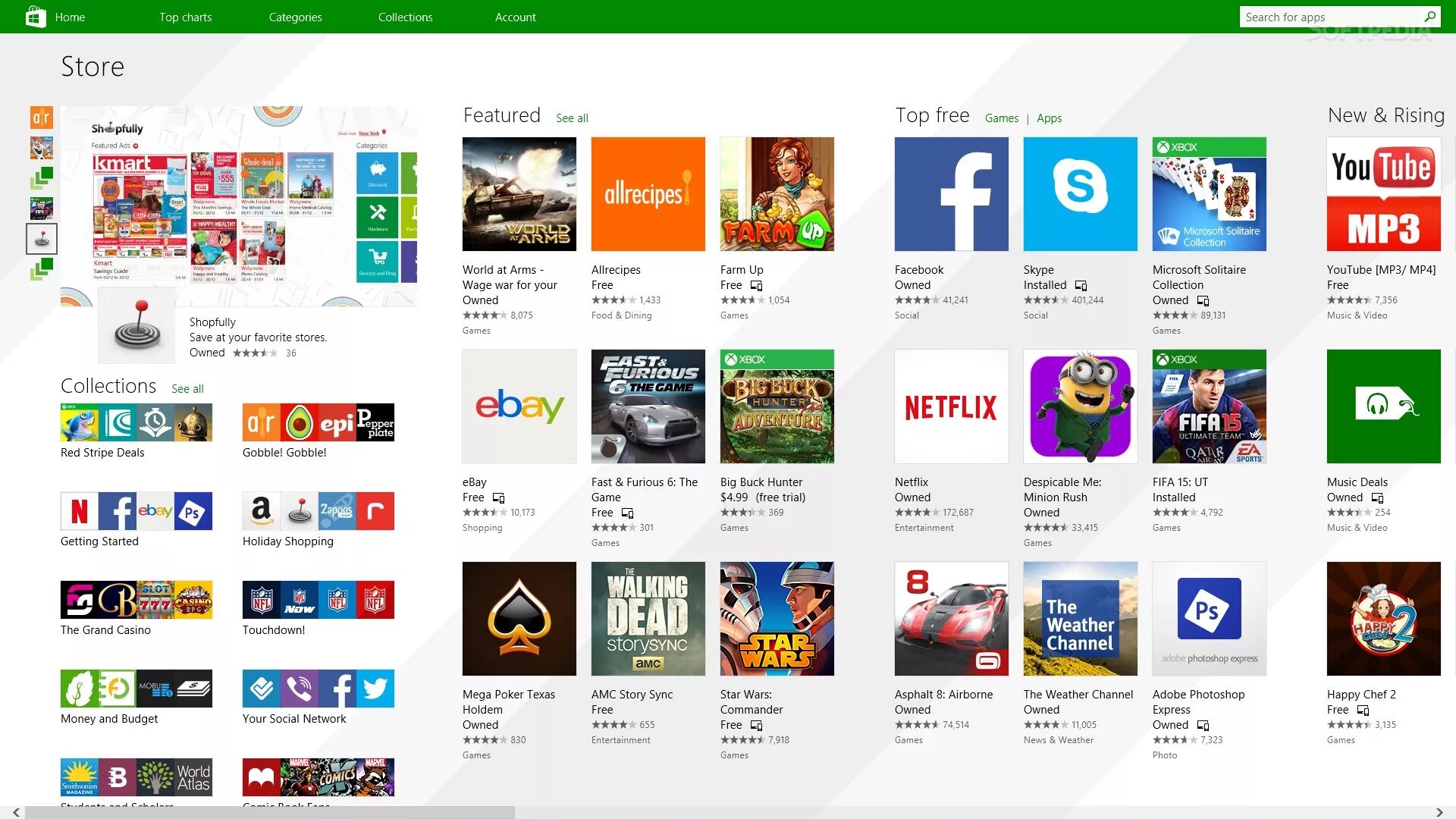Open Mega Poker Texas Holdem tile
This screenshot has height=819, width=1456.
pyautogui.click(x=519, y=619)
